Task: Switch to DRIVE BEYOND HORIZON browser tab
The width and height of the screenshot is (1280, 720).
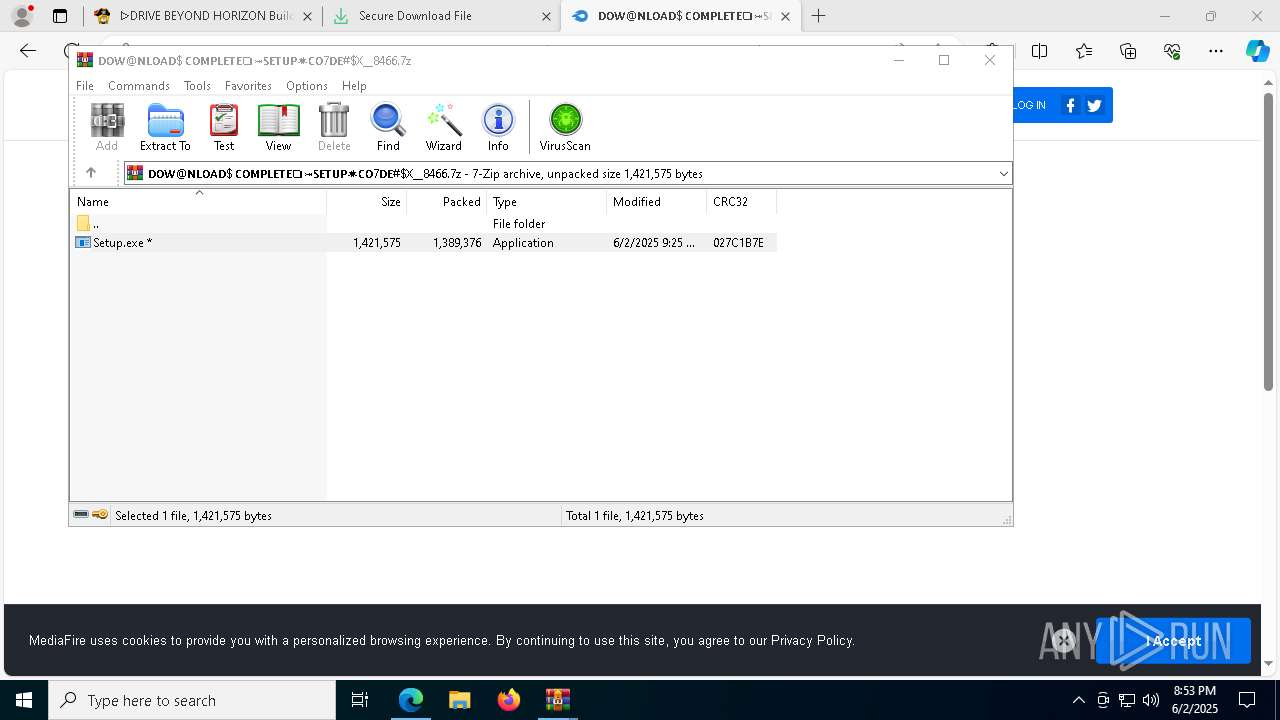Action: point(201,16)
